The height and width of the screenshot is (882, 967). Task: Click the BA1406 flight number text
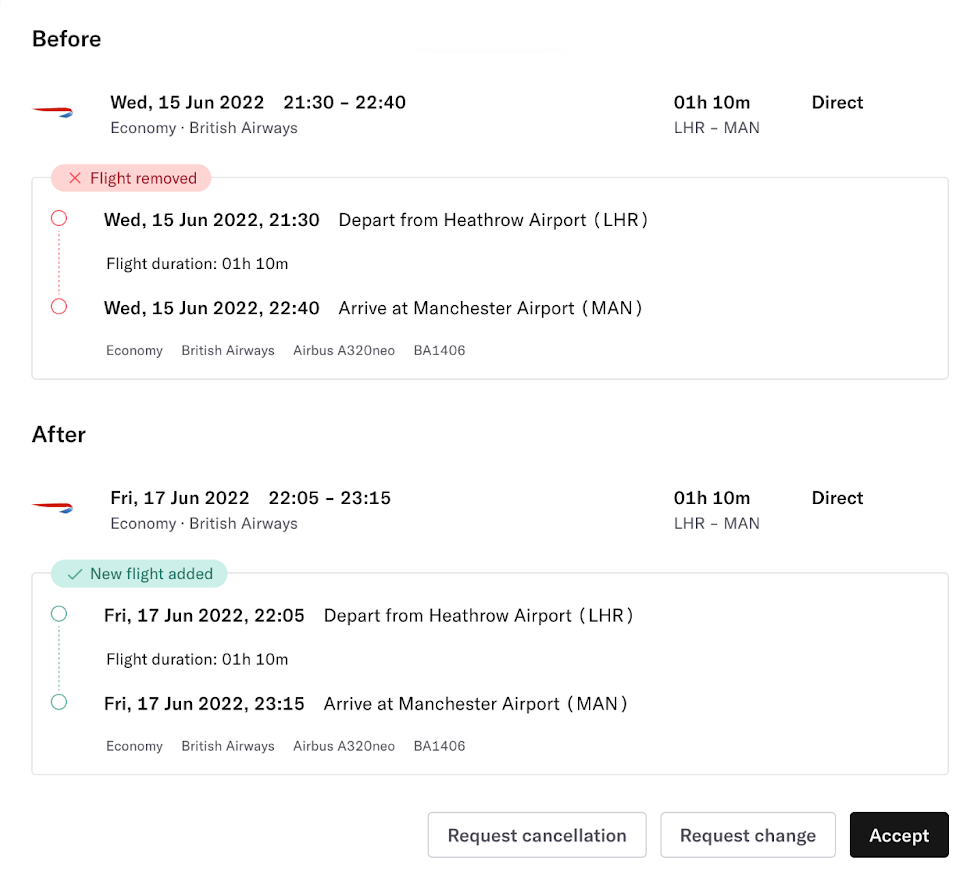click(439, 350)
